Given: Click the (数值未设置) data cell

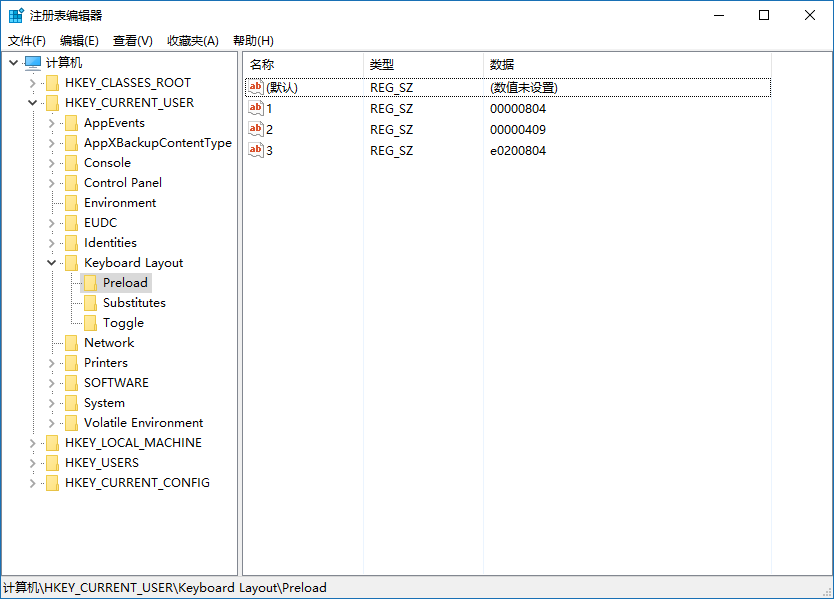Looking at the screenshot, I should [x=524, y=87].
